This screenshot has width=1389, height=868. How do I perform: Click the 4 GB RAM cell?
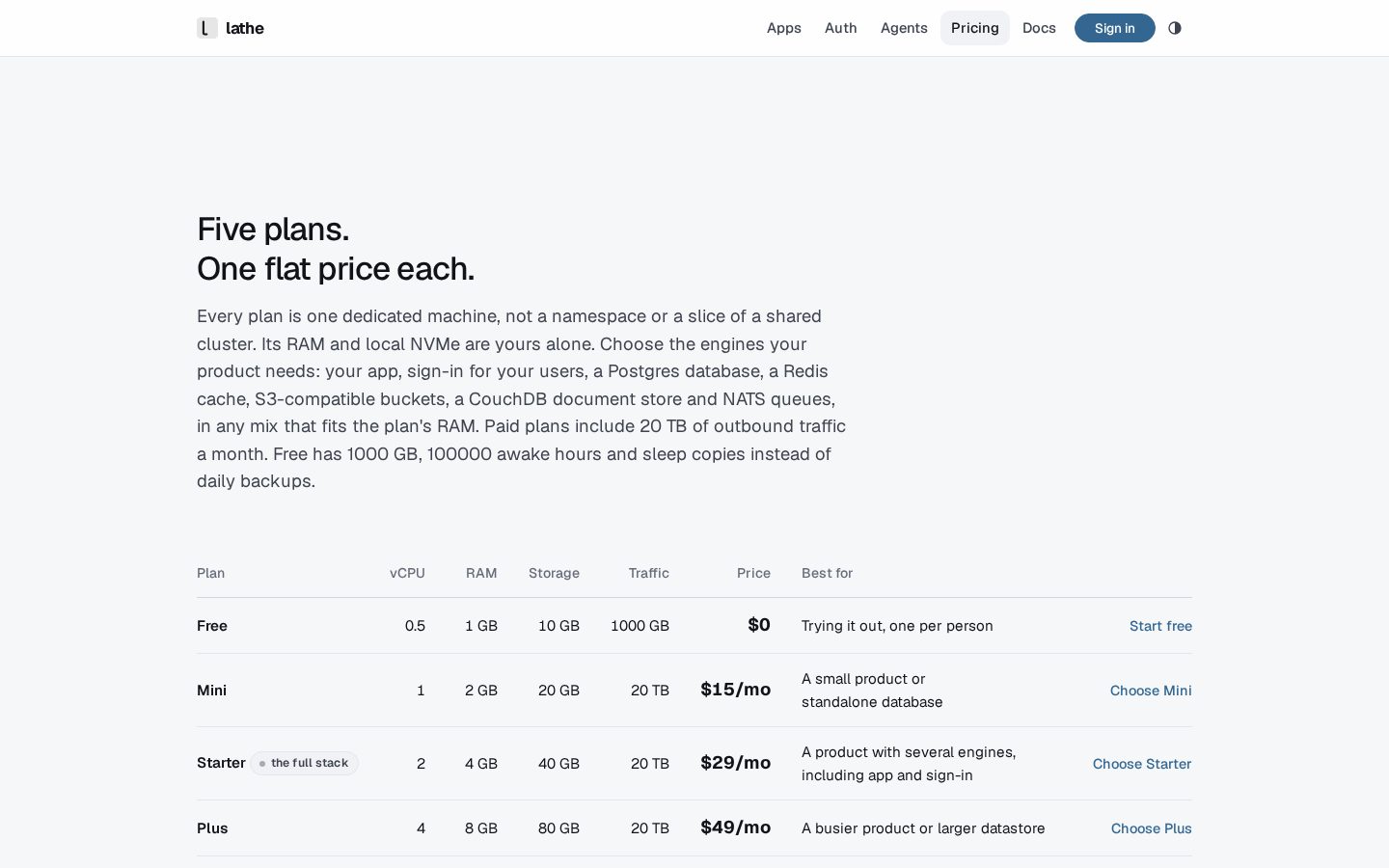481,764
